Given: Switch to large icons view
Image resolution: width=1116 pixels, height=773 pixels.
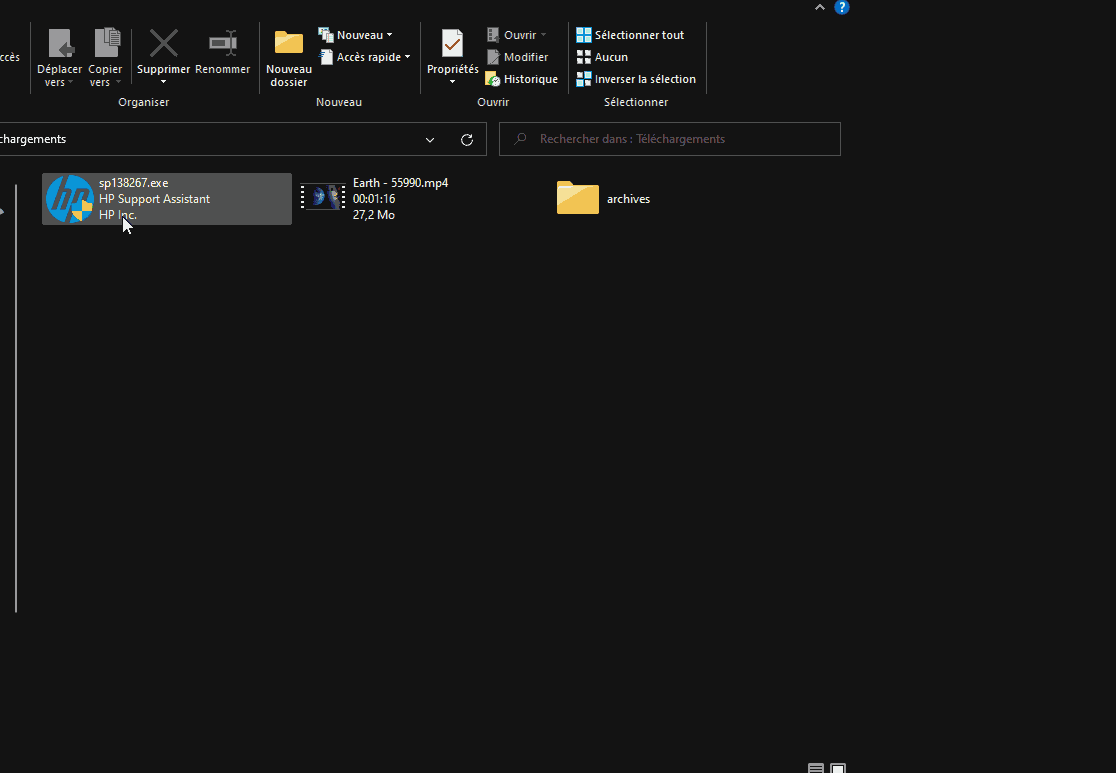Looking at the screenshot, I should [838, 768].
